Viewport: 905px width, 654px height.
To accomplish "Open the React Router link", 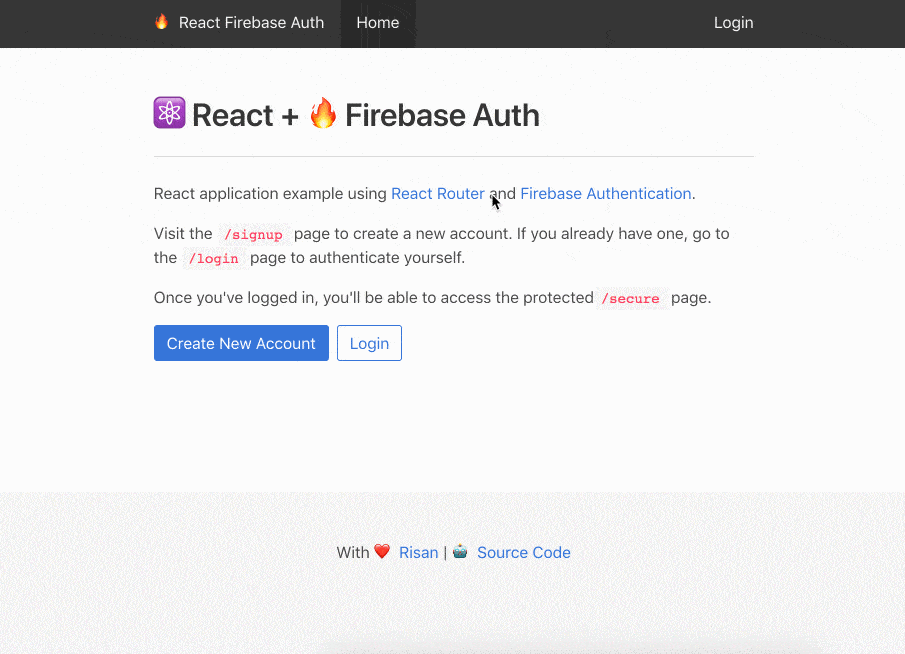I will pyautogui.click(x=437, y=193).
